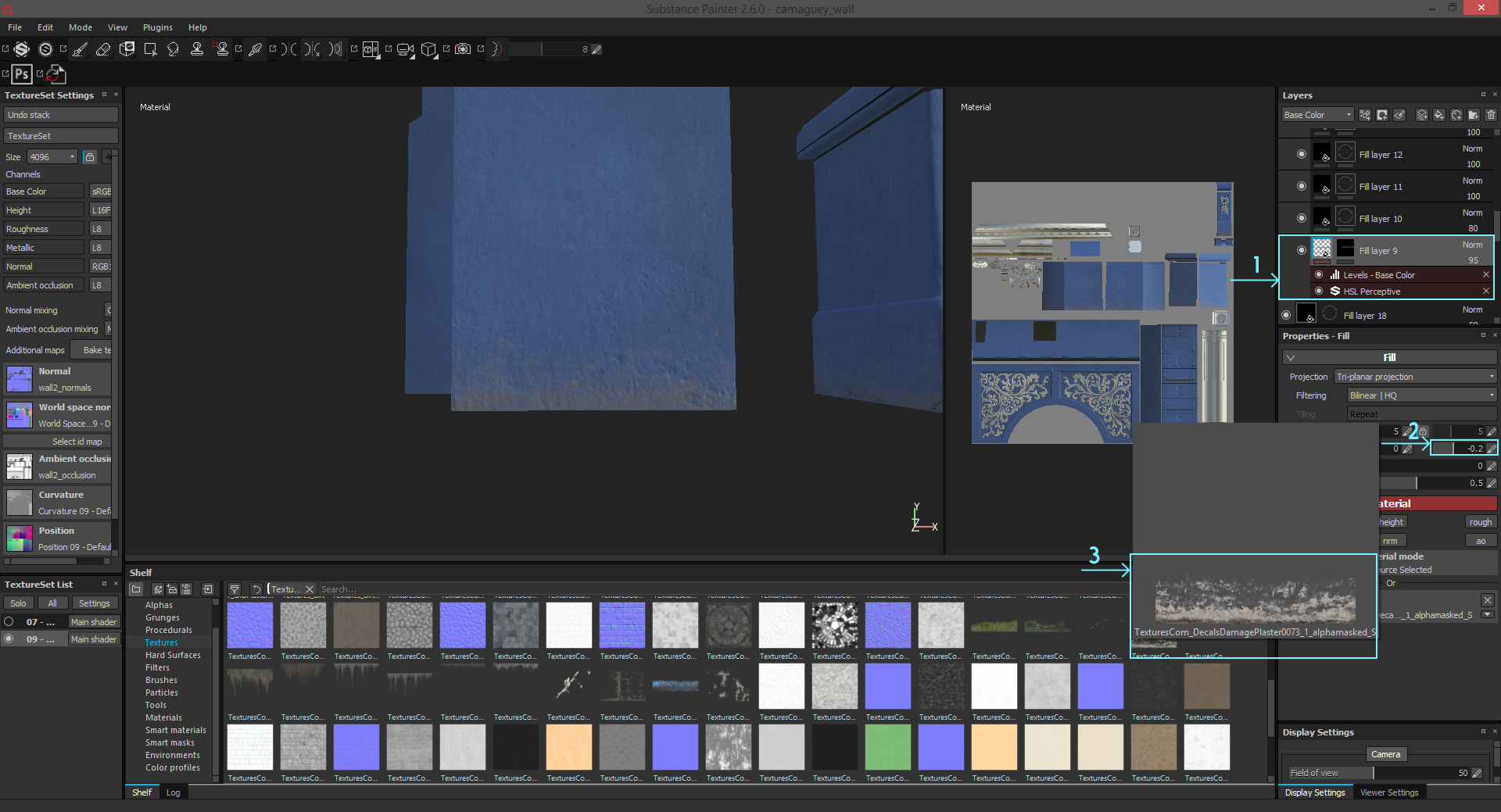Click the Shelf filter funnel icon

point(235,589)
